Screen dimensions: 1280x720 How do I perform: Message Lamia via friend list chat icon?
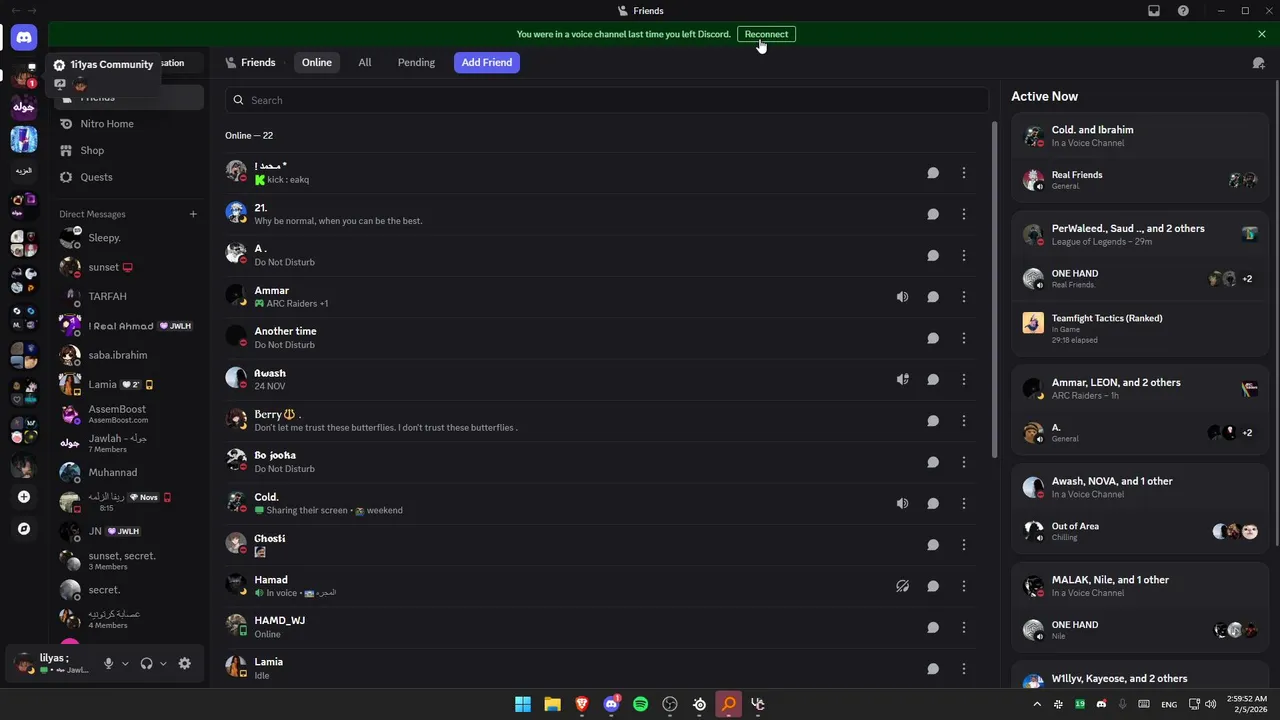933,669
